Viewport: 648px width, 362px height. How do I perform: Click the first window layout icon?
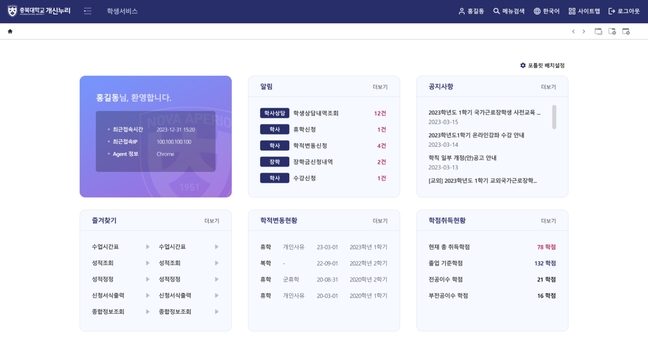point(598,31)
